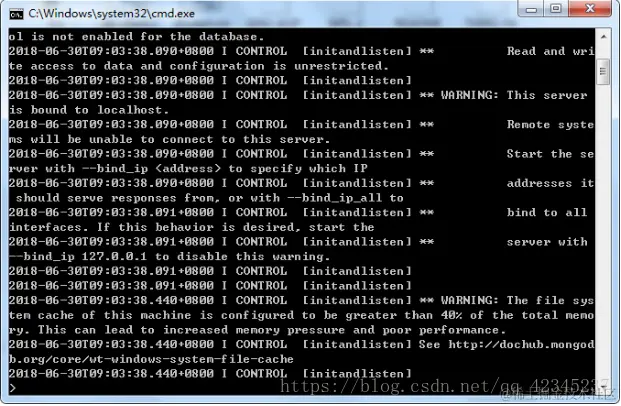This screenshot has height=406, width=621.
Task: Click the 'WARNING: The file sys' text
Action: (517, 300)
